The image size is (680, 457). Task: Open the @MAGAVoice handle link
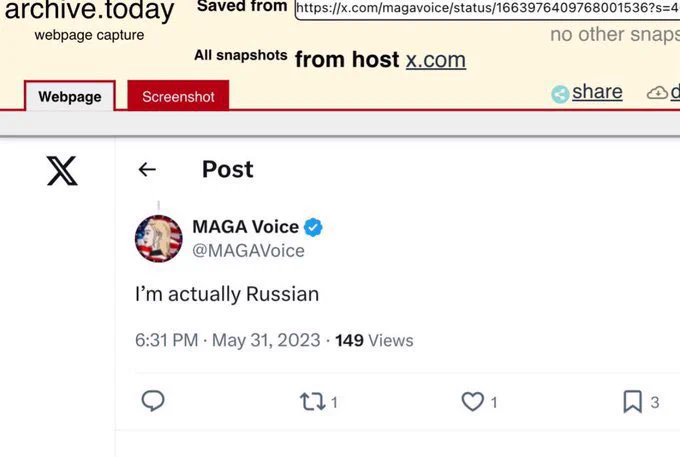click(x=248, y=251)
